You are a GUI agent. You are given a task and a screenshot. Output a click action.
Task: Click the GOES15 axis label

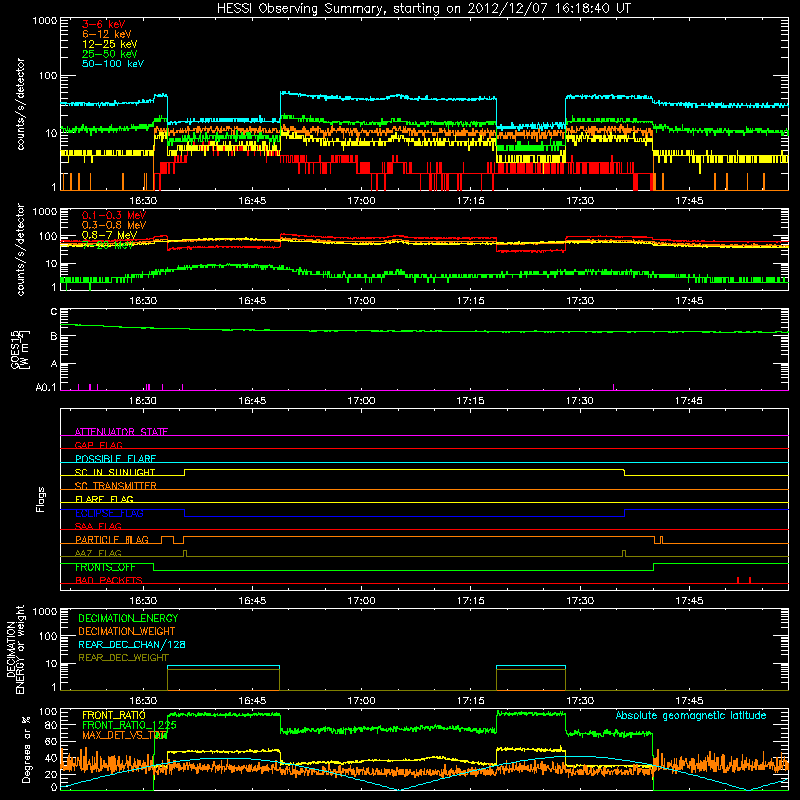19,349
